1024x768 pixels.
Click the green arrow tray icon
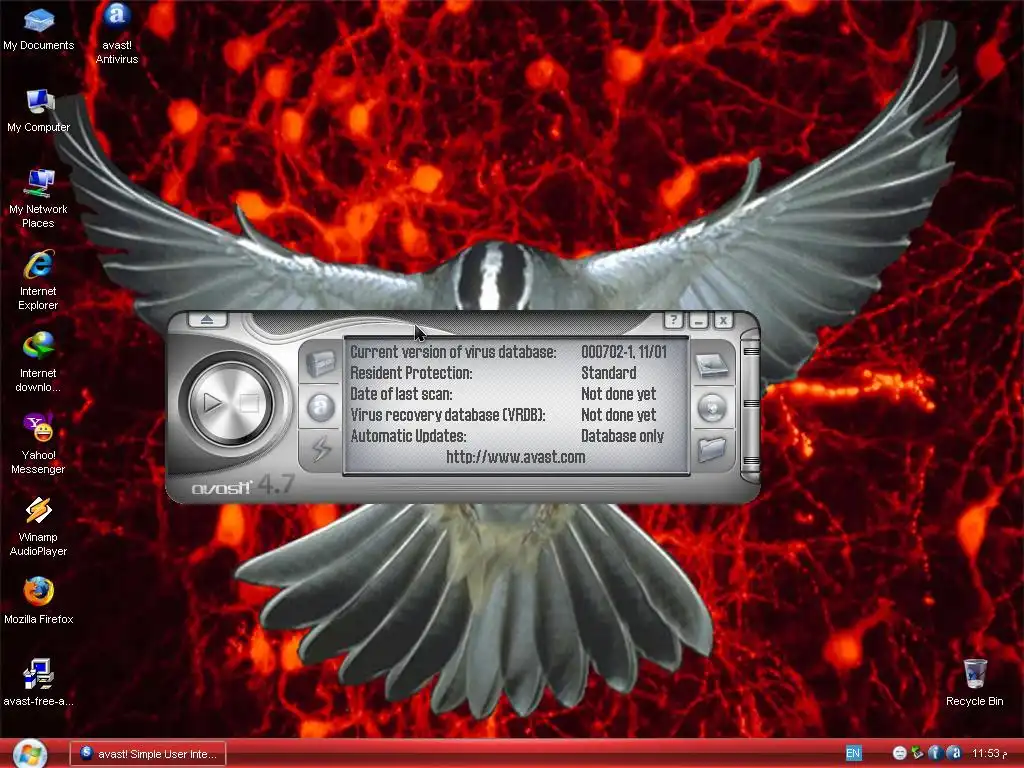pos(917,753)
